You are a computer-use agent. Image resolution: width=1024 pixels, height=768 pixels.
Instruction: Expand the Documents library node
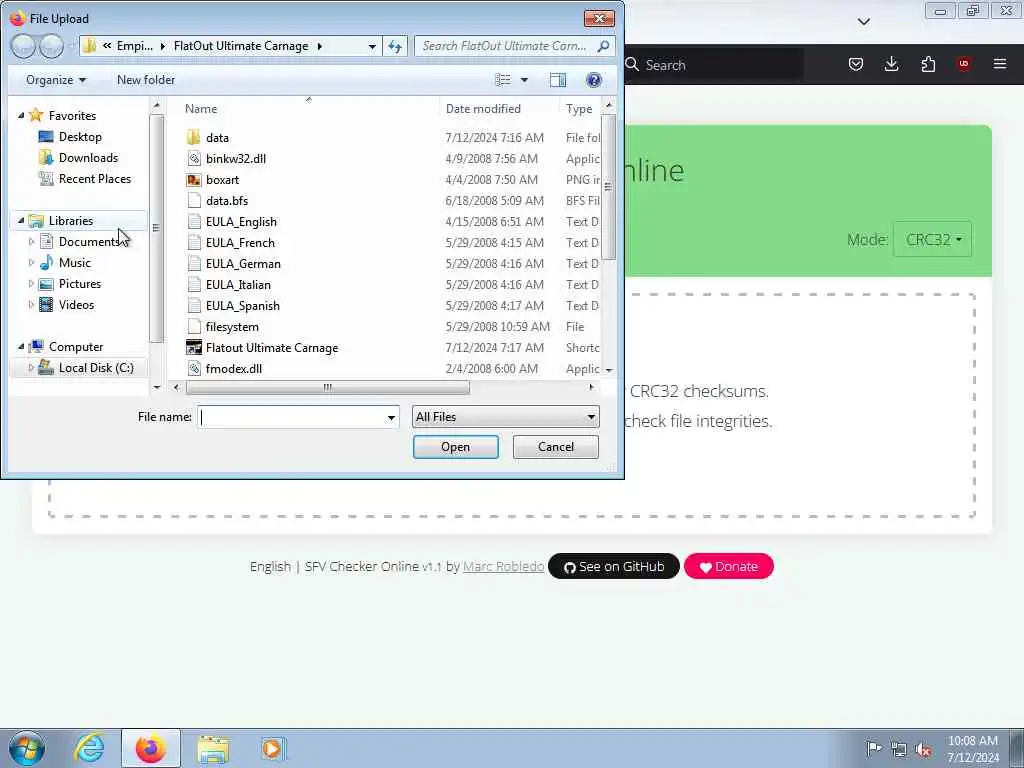(31, 242)
